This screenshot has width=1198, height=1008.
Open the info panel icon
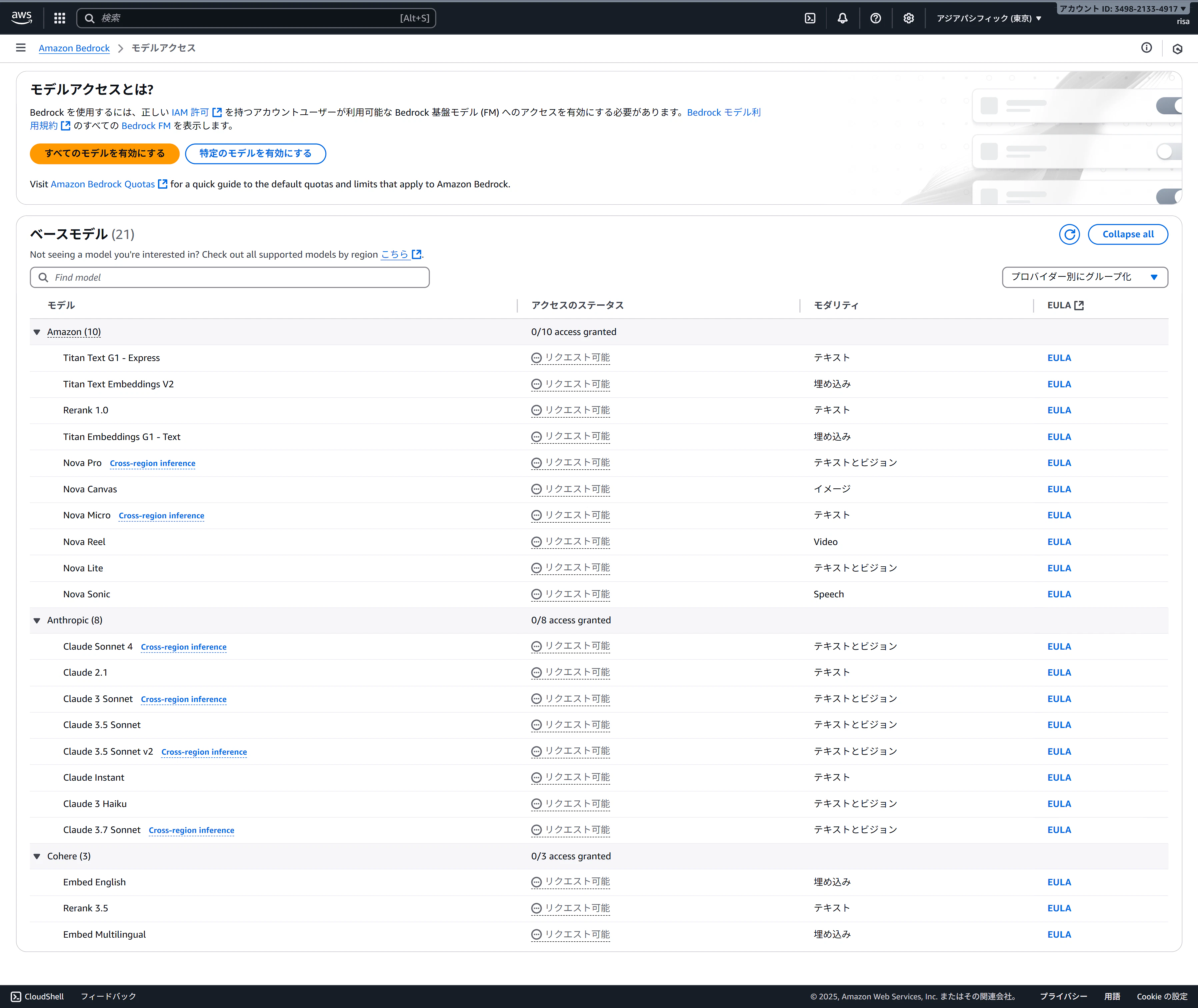pyautogui.click(x=1147, y=48)
